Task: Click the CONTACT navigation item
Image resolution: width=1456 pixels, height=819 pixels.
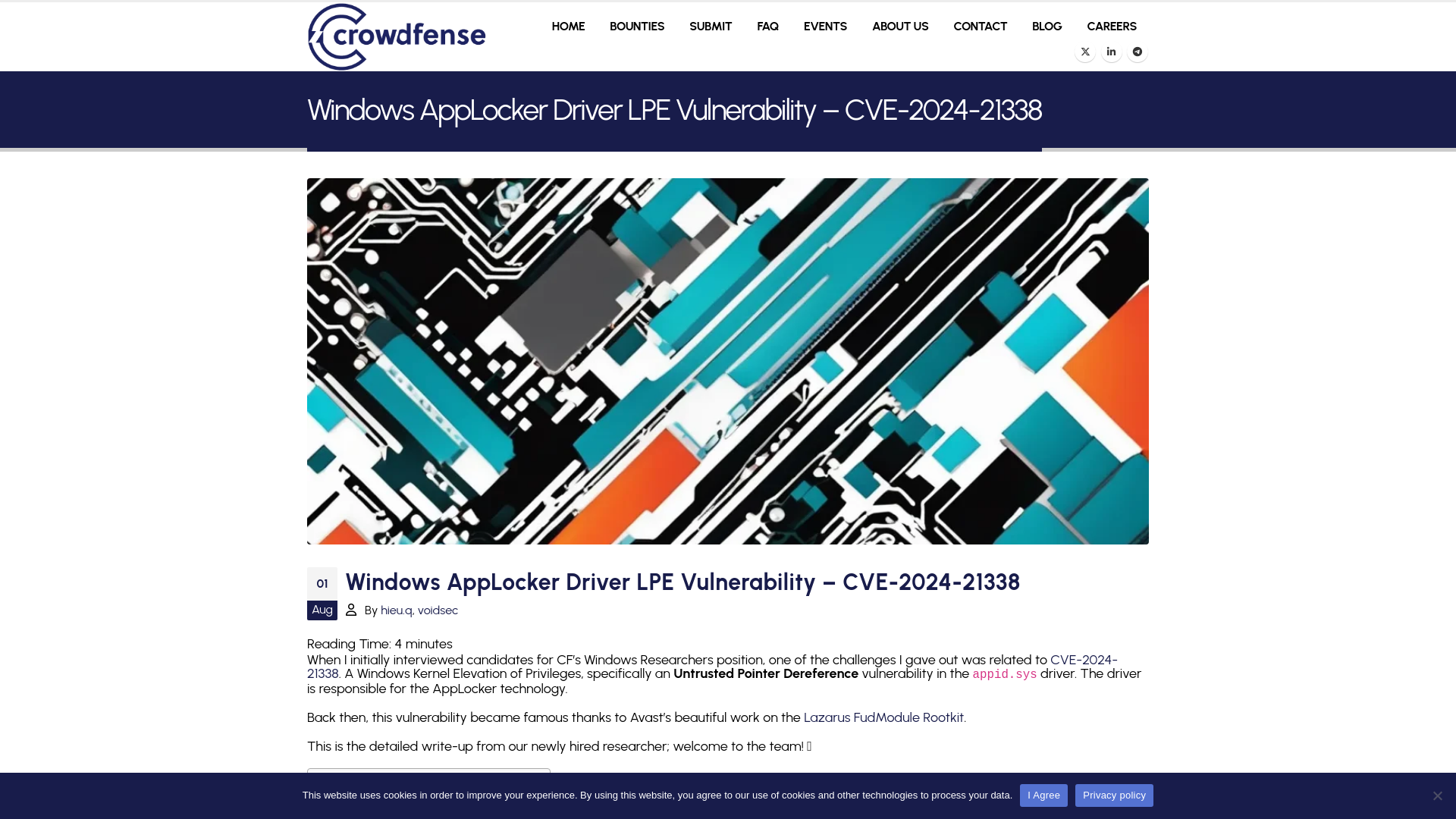Action: tap(980, 27)
